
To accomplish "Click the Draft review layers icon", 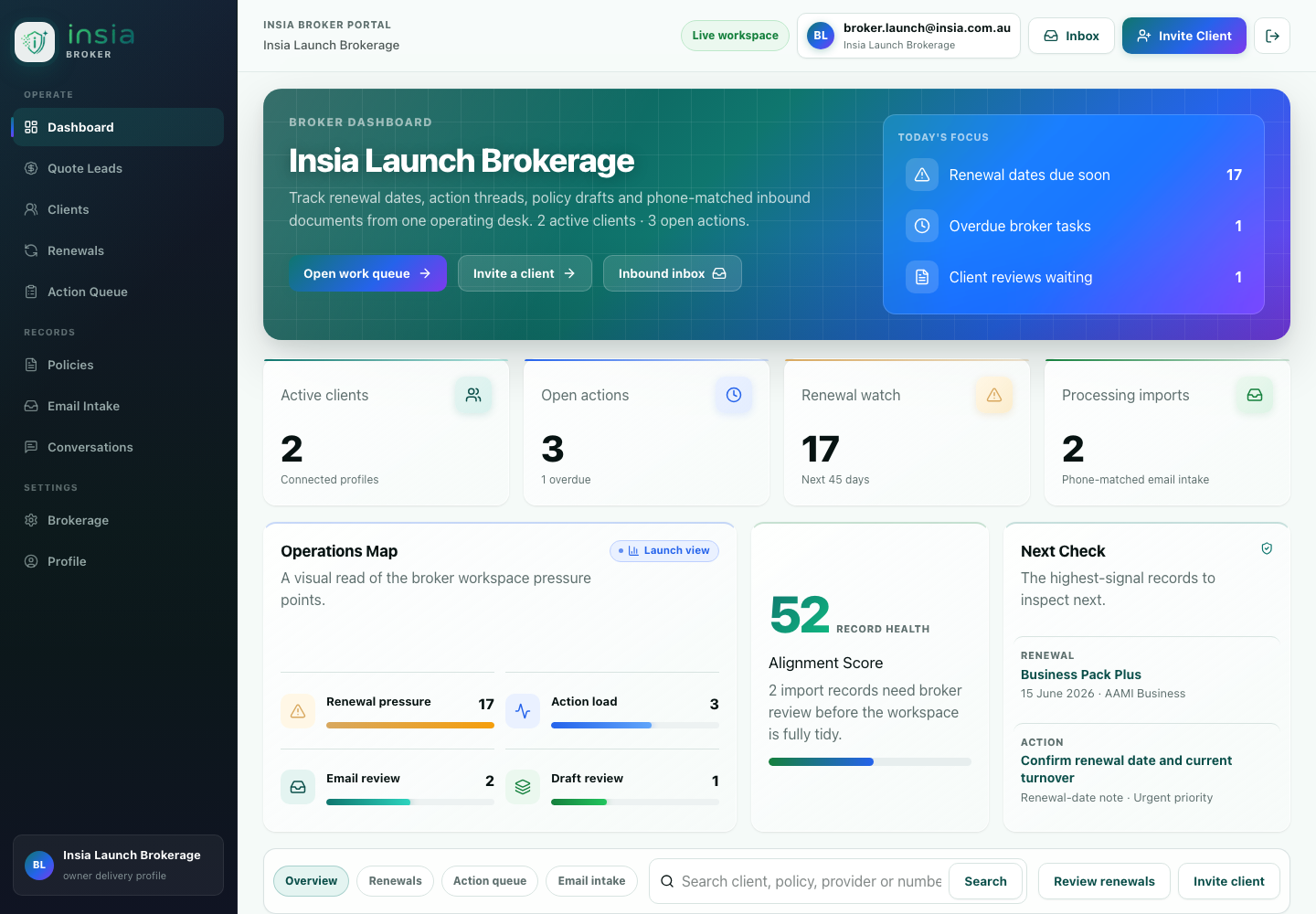I will click(x=523, y=787).
